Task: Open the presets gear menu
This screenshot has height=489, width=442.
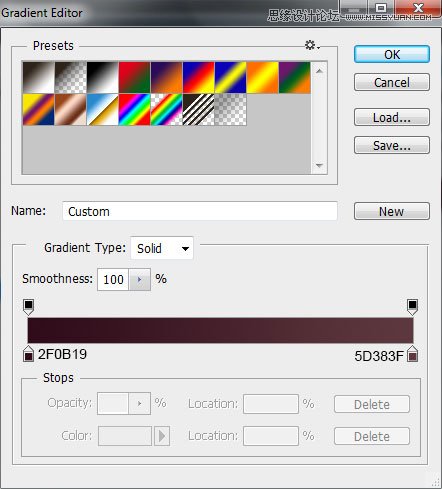Action: (312, 45)
